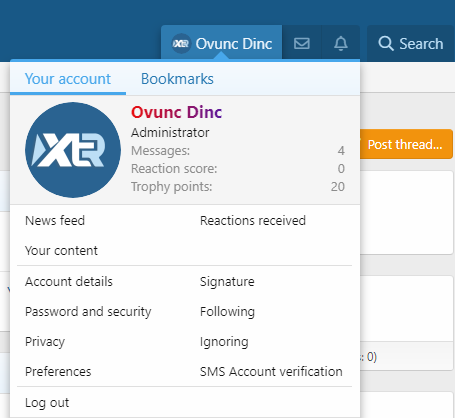Open News feed
455x418 pixels.
pyautogui.click(x=55, y=220)
